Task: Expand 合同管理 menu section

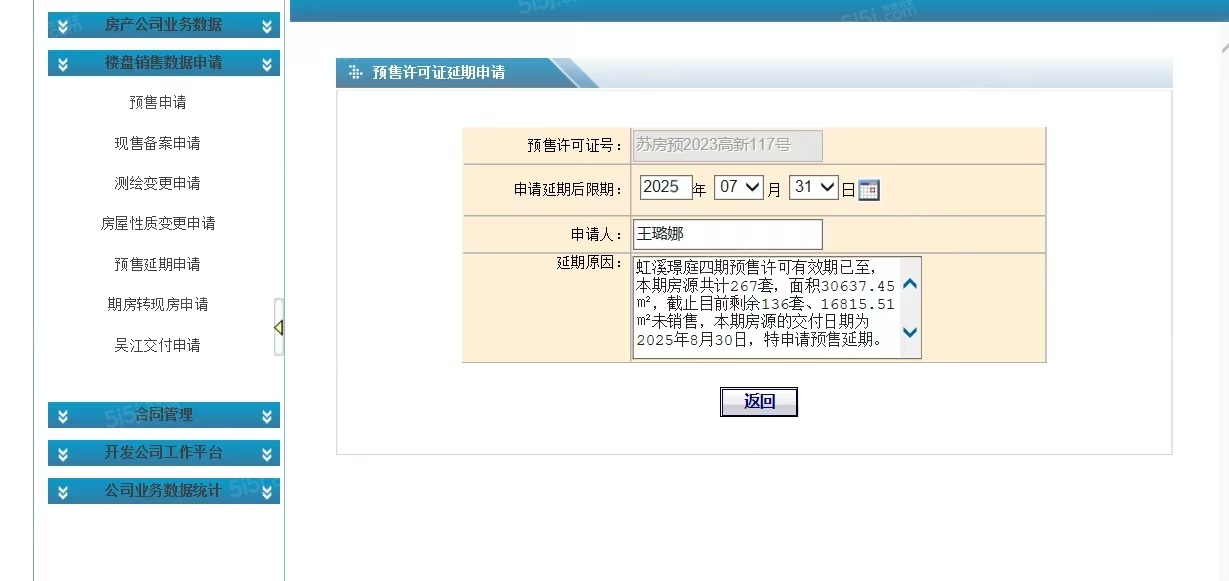Action: click(x=164, y=415)
